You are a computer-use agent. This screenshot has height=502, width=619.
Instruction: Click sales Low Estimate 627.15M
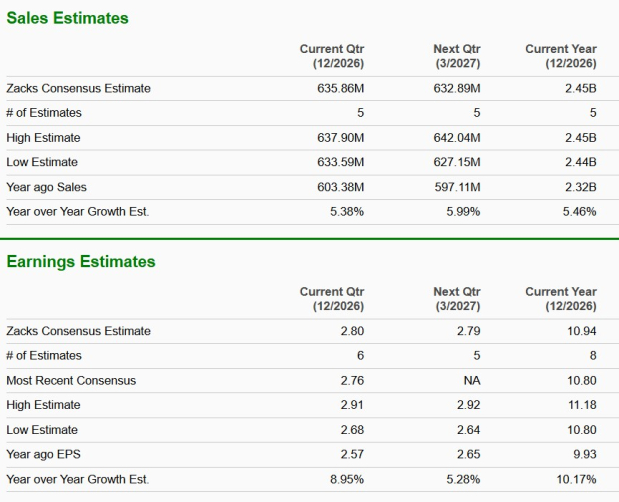pyautogui.click(x=457, y=162)
